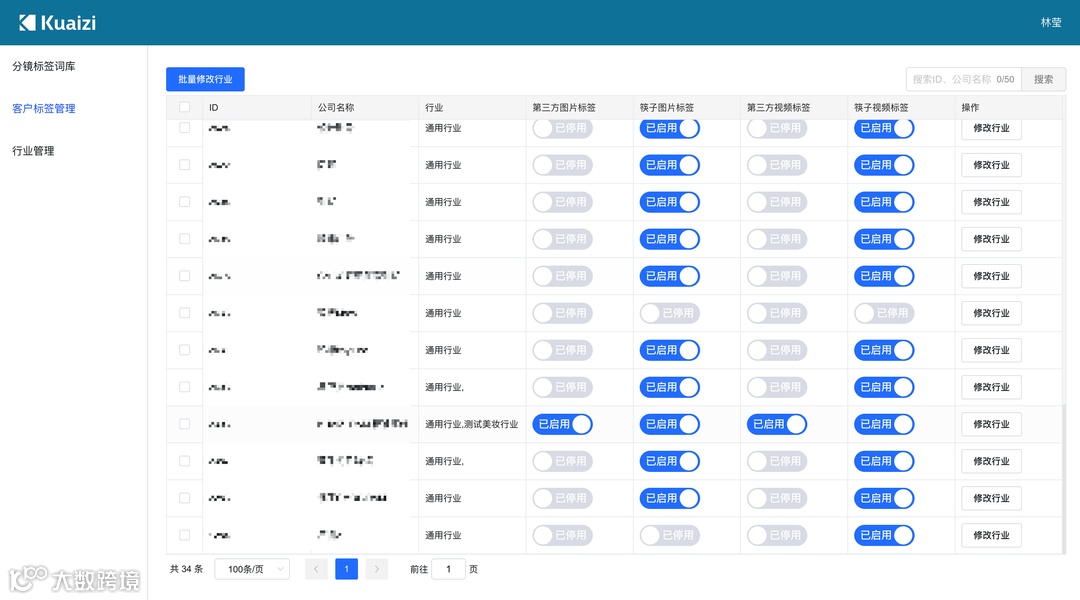Image resolution: width=1080 pixels, height=600 pixels.
Task: Check the first row's checkbox
Action: 183,128
